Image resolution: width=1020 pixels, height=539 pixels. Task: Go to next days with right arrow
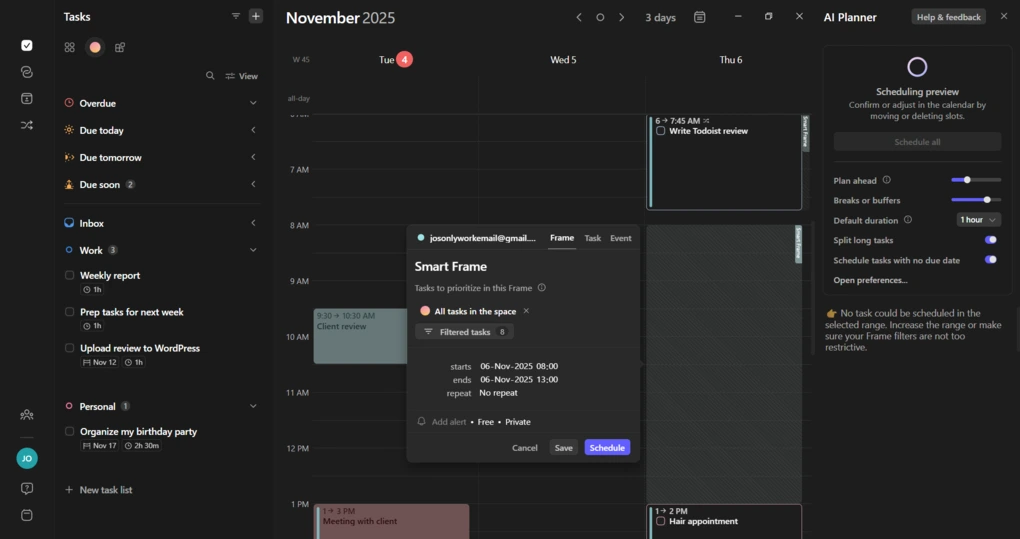(x=621, y=18)
